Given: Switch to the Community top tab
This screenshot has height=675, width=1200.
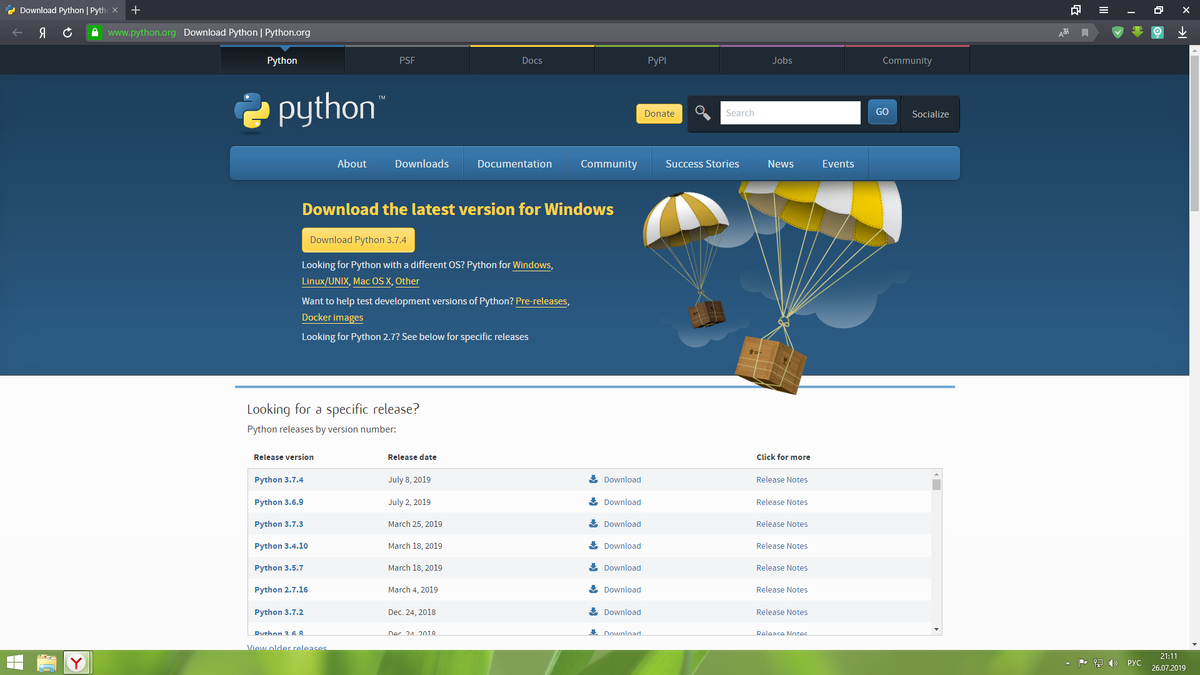Looking at the screenshot, I should [x=907, y=60].
